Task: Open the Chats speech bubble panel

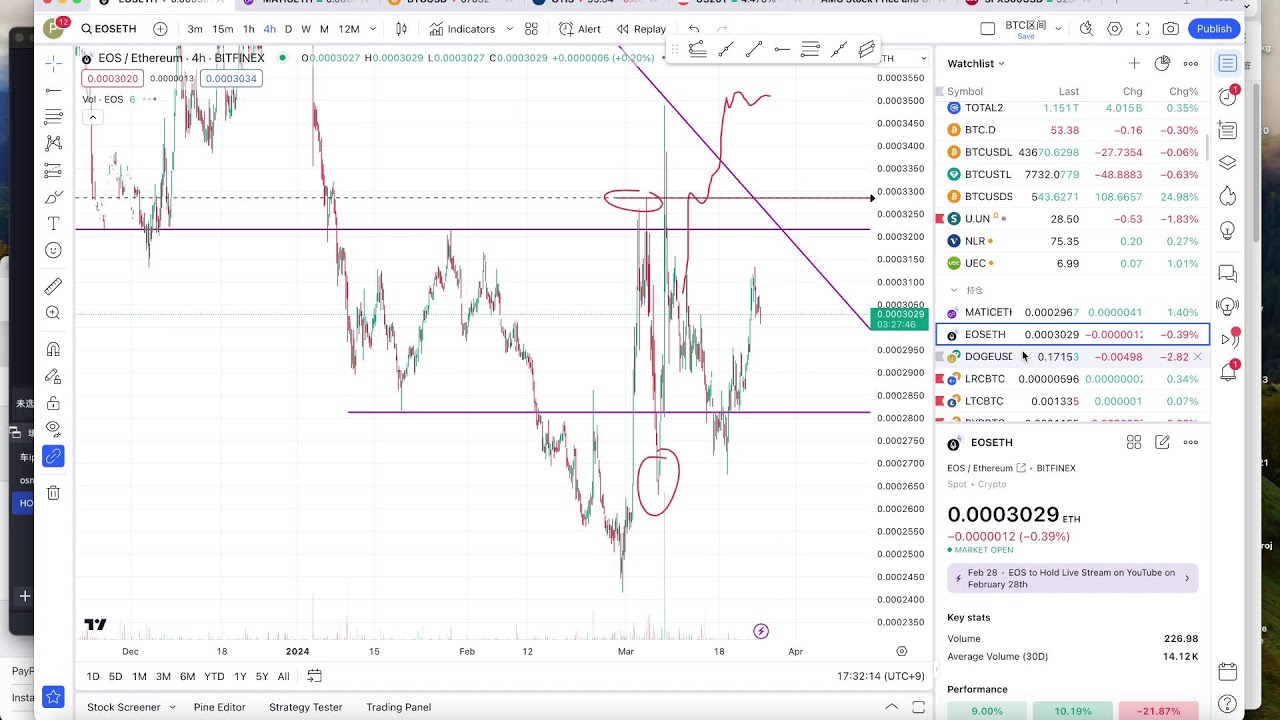Action: coord(1228,273)
